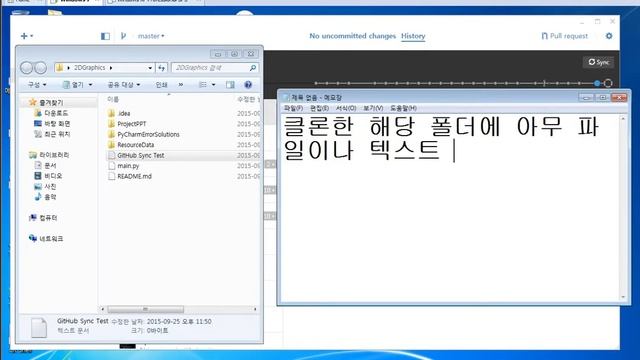Select 컴퓨터 in navigation pane

(43, 218)
